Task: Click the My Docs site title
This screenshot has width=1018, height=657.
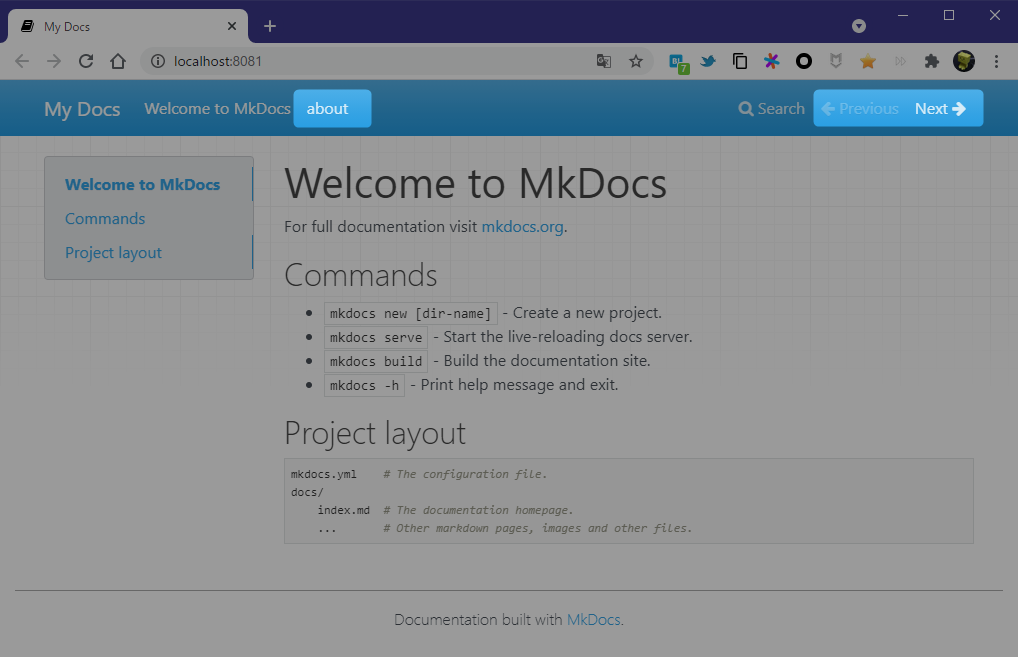Action: (x=82, y=108)
